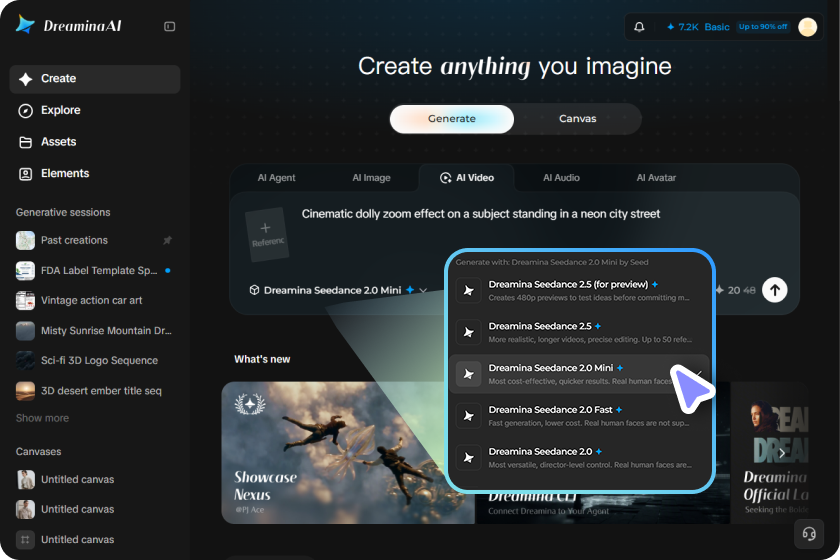Click the 20 credits cost indicator
Viewport: 840px width, 560px height.
coord(735,290)
